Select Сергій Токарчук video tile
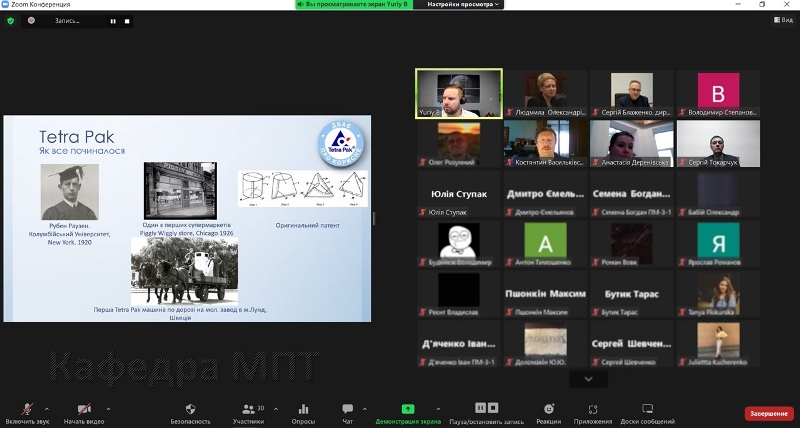800x428 pixels. coord(718,144)
